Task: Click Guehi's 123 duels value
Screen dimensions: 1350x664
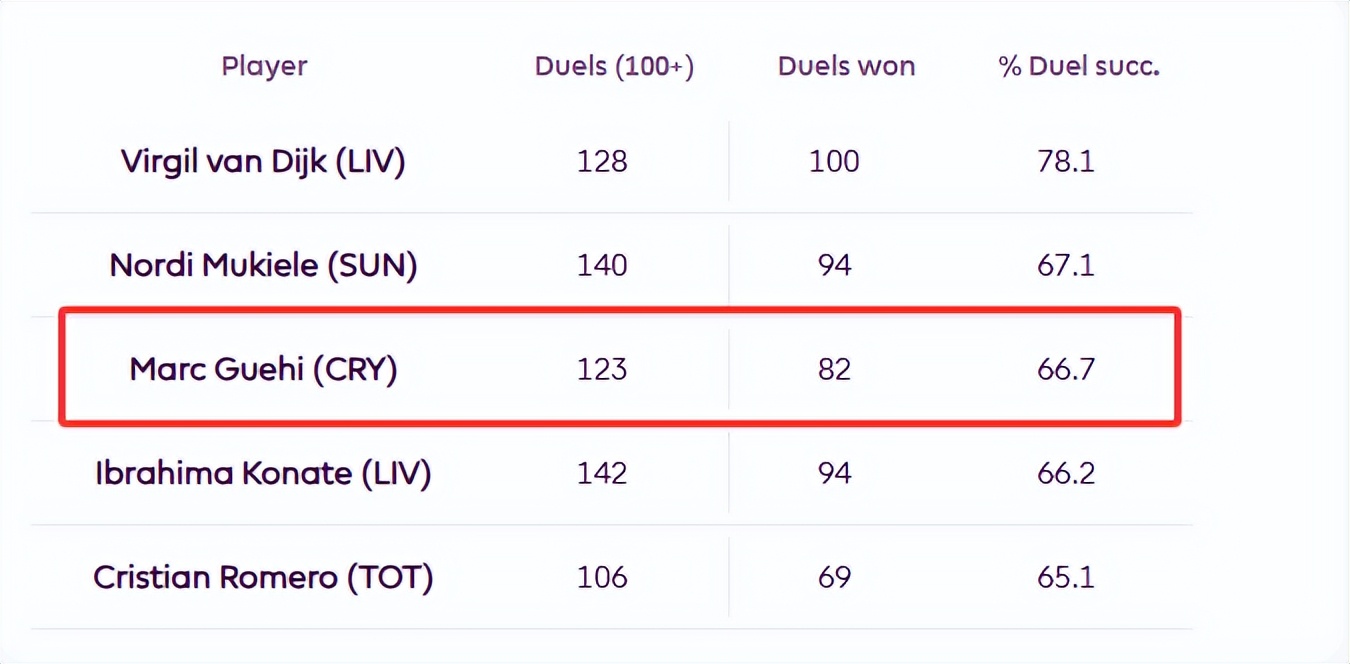Action: 602,369
